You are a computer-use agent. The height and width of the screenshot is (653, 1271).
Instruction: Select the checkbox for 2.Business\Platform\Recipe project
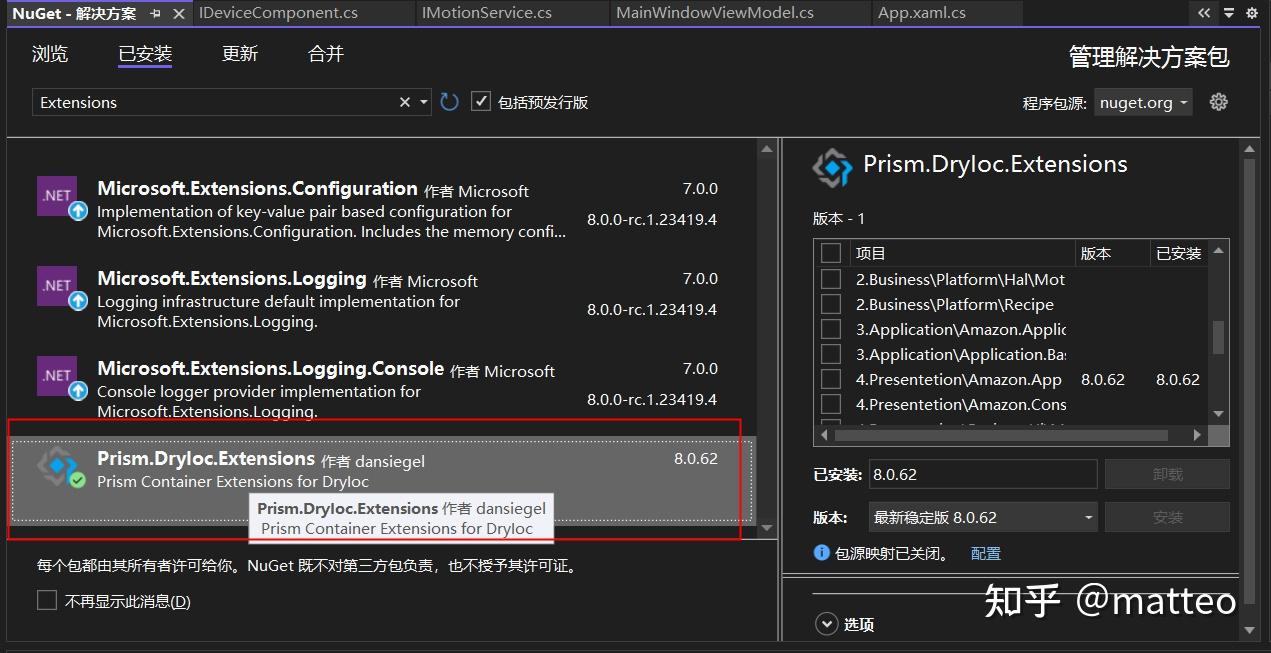coord(831,304)
